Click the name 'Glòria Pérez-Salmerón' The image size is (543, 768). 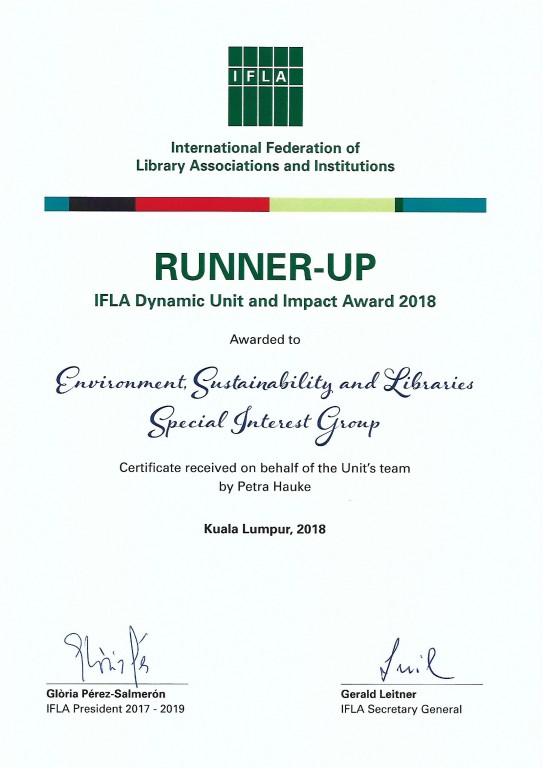pyautogui.click(x=106, y=694)
